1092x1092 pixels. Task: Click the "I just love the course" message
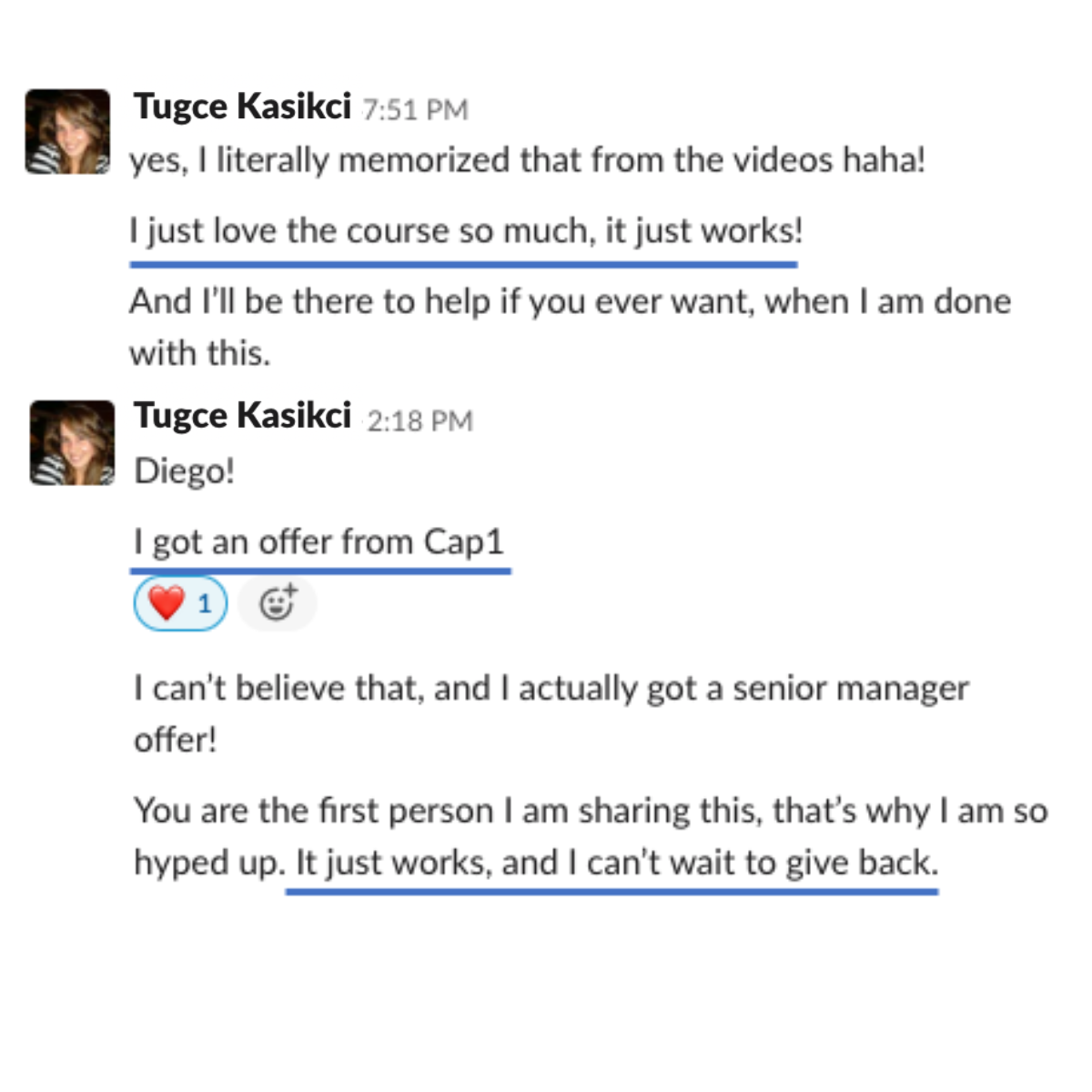tap(466, 230)
